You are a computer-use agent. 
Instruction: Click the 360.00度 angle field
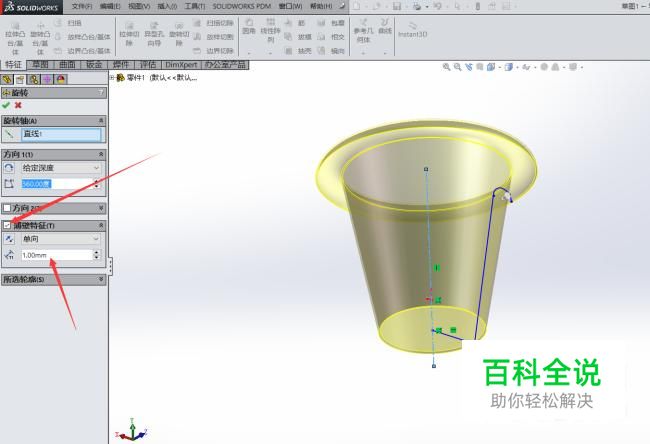(x=57, y=184)
